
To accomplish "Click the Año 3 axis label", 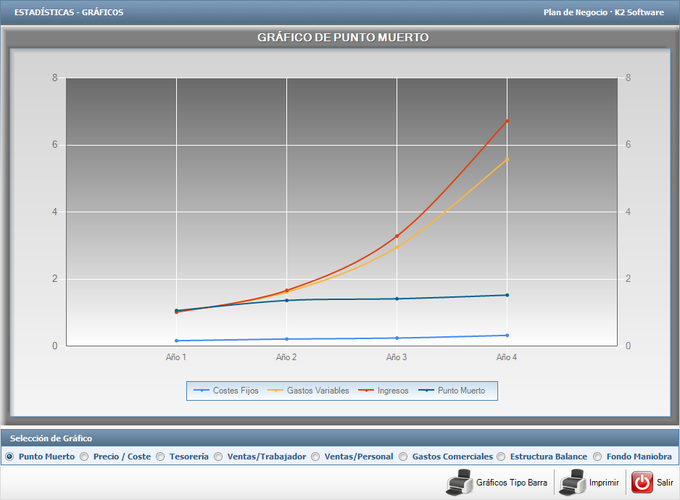I will (x=396, y=357).
